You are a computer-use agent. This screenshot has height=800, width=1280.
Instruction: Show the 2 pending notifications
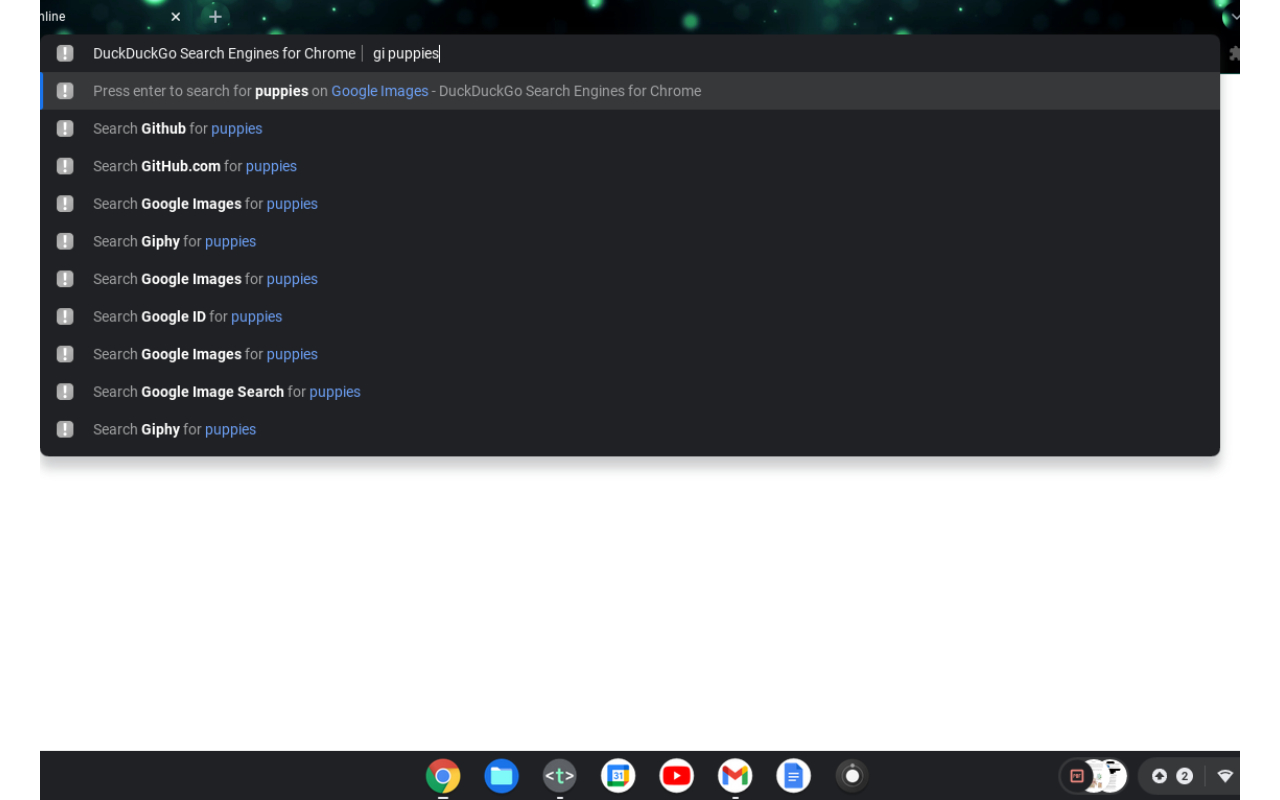click(1184, 776)
